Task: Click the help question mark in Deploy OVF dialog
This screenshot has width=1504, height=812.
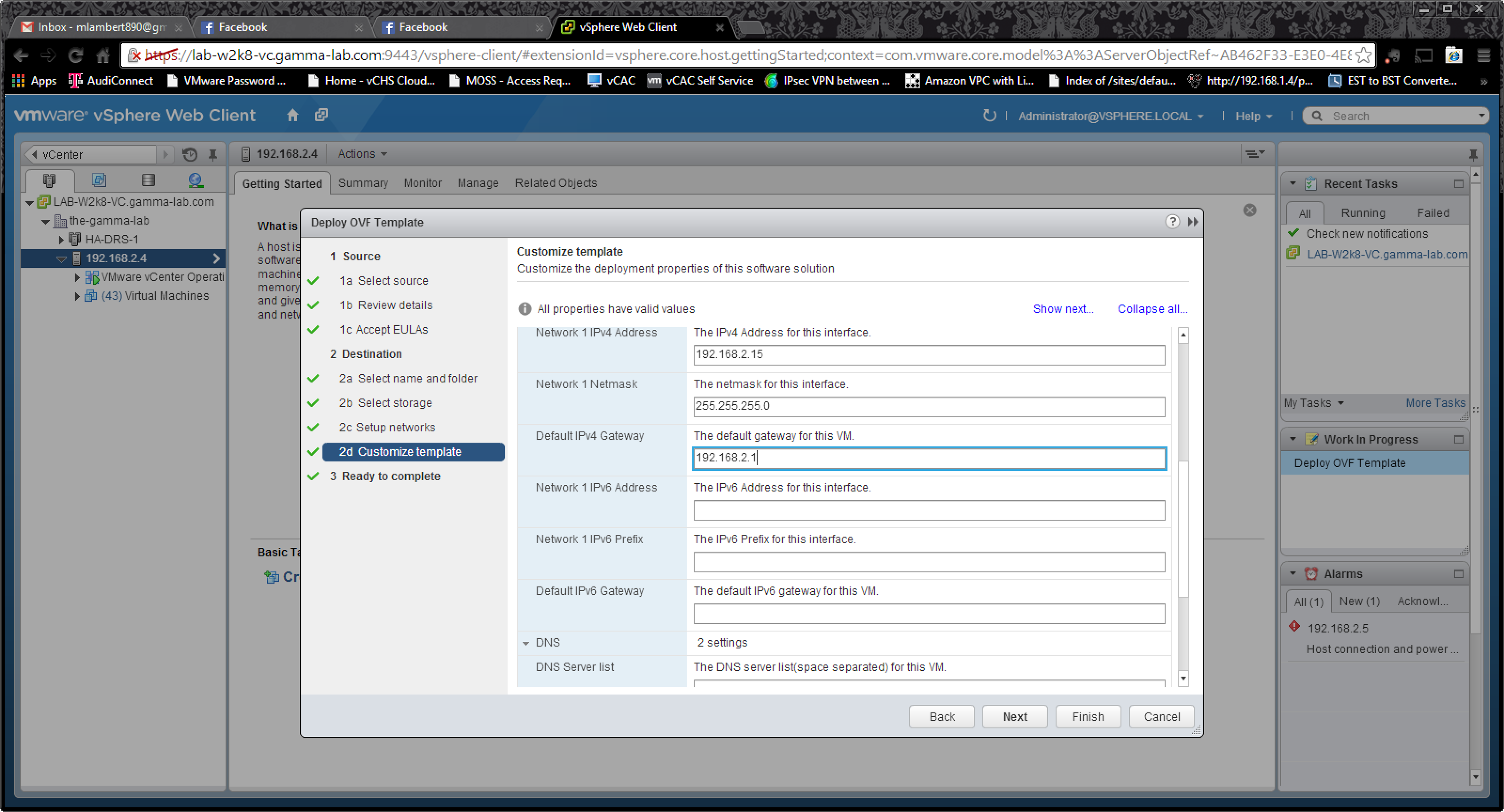Action: pyautogui.click(x=1172, y=222)
